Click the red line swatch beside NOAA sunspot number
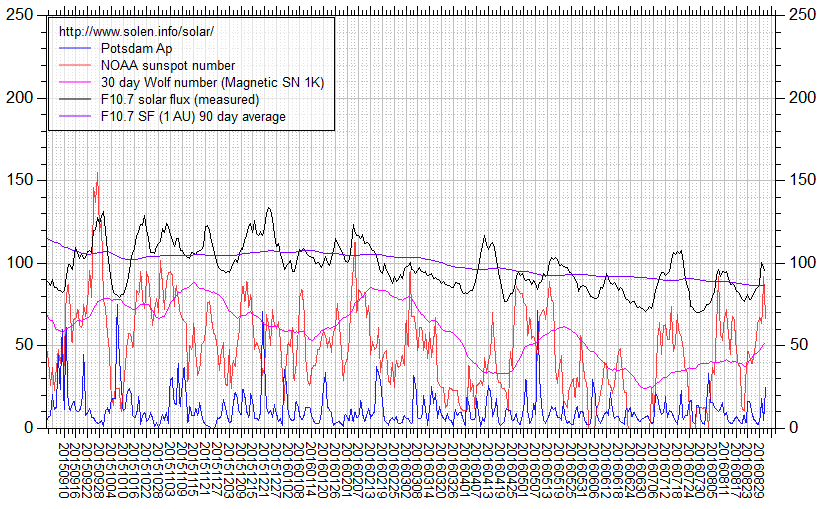This screenshot has height=509, width=822. point(75,66)
